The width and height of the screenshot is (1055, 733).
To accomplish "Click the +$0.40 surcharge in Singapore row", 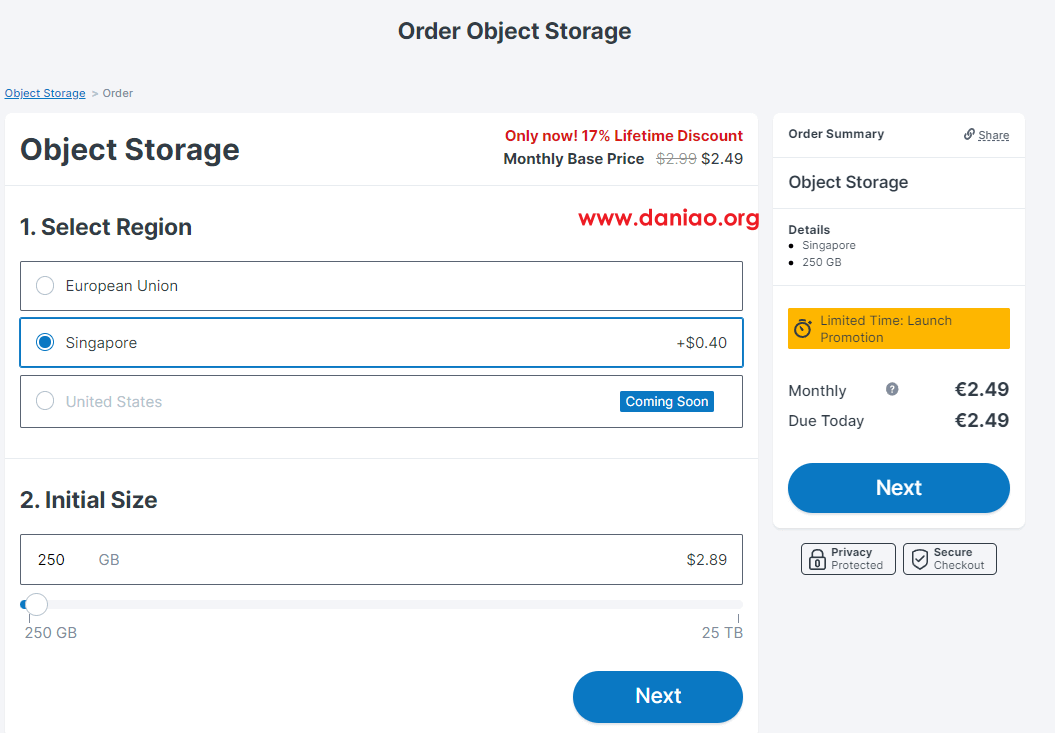I will click(701, 343).
